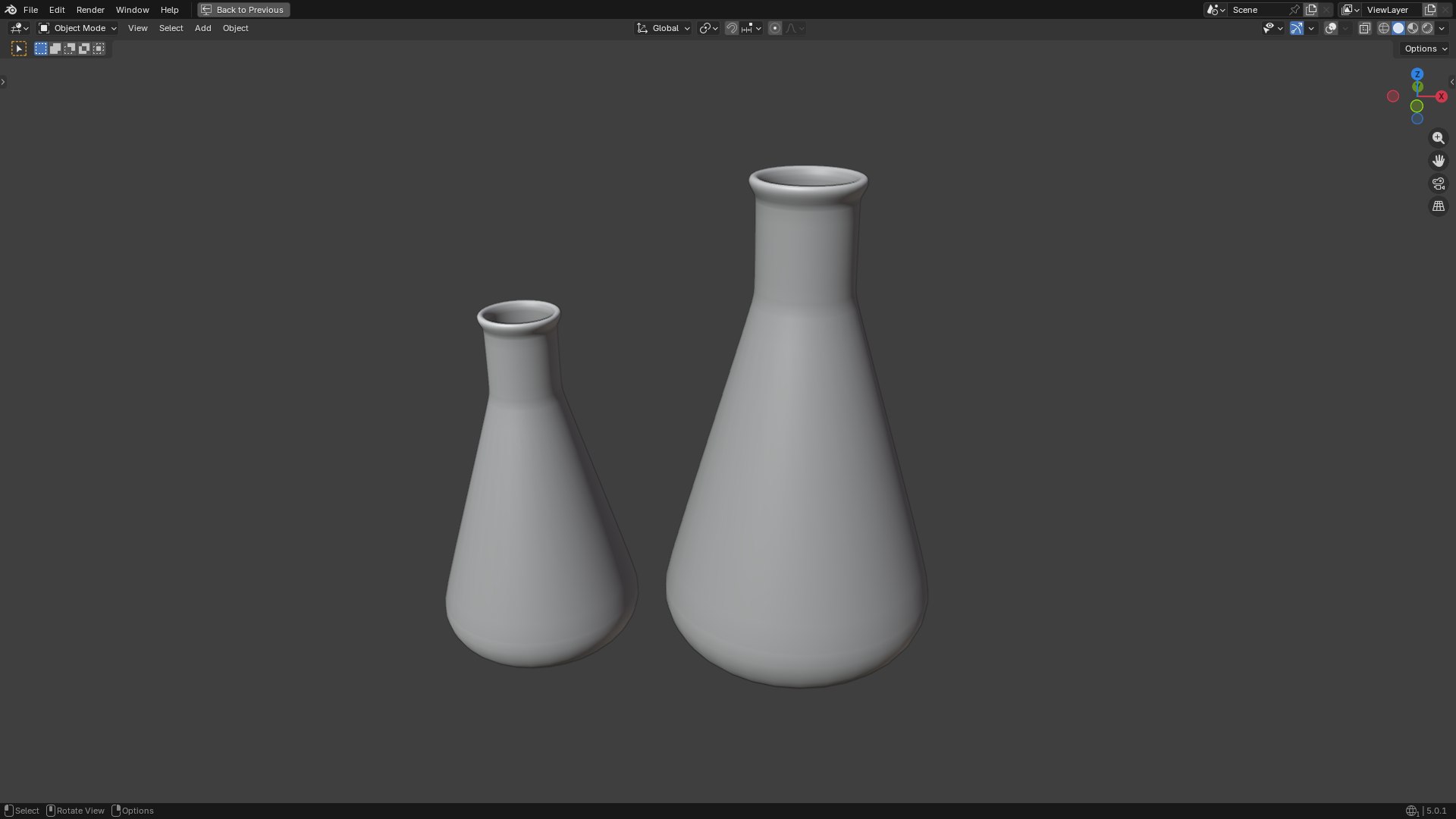Open the viewport Object menu

pyautogui.click(x=235, y=28)
